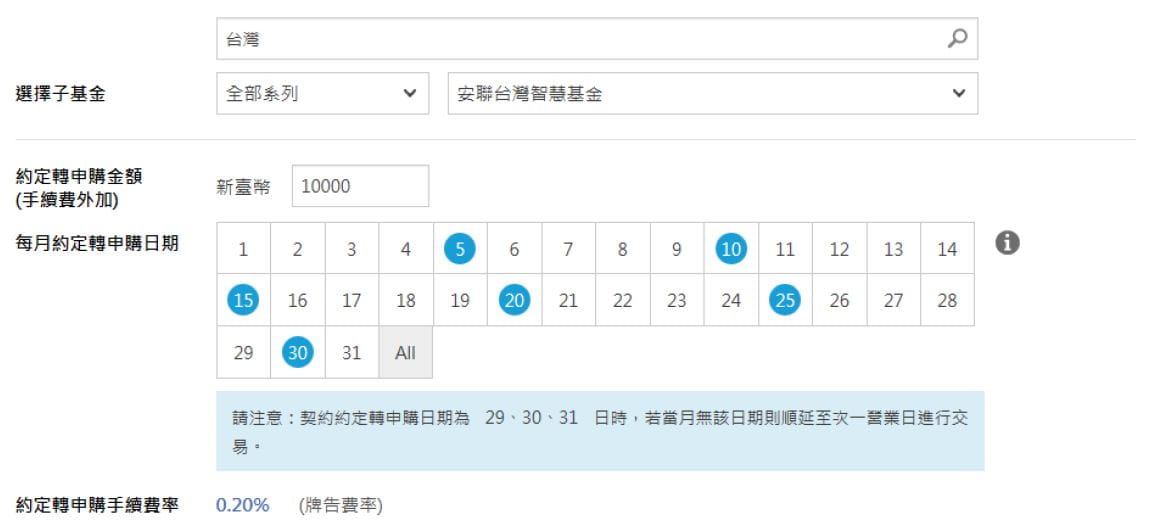Select day 19 in the date grid
The image size is (1158, 530).
[x=460, y=300]
